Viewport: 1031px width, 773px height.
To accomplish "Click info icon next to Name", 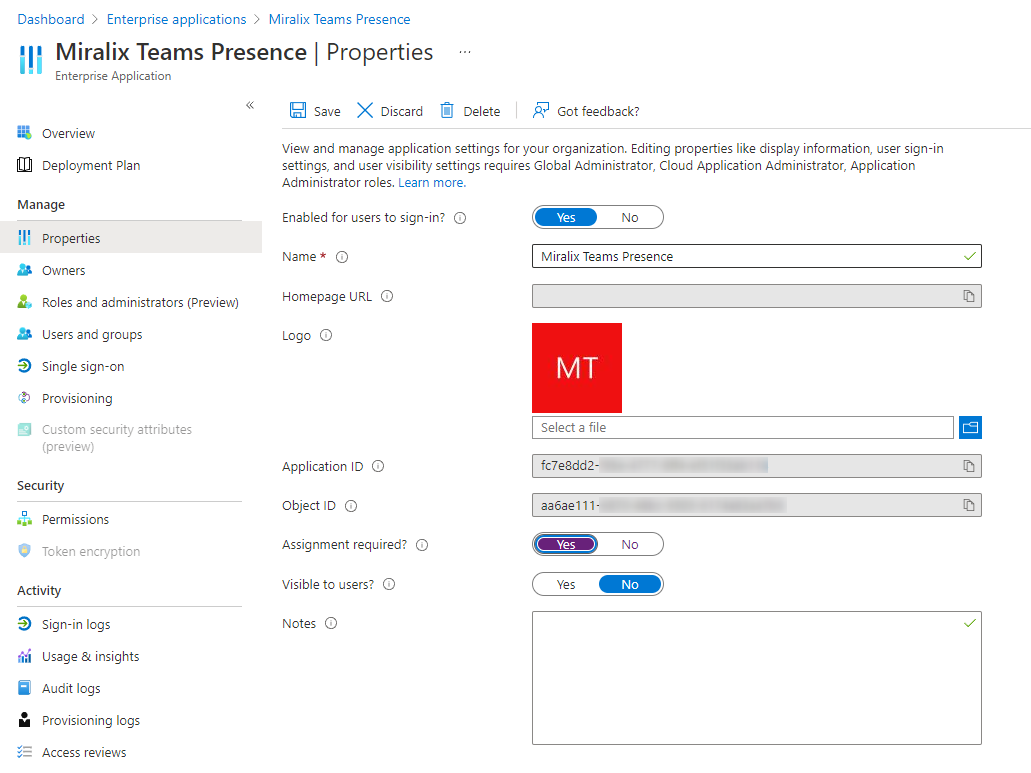I will [342, 257].
